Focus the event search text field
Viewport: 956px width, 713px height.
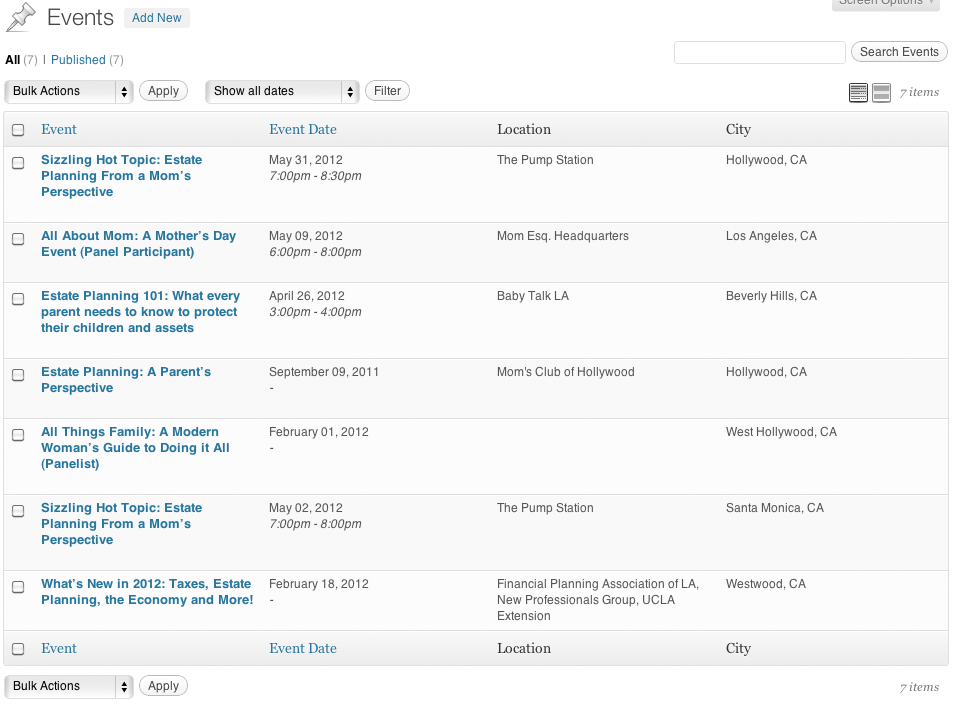point(760,52)
